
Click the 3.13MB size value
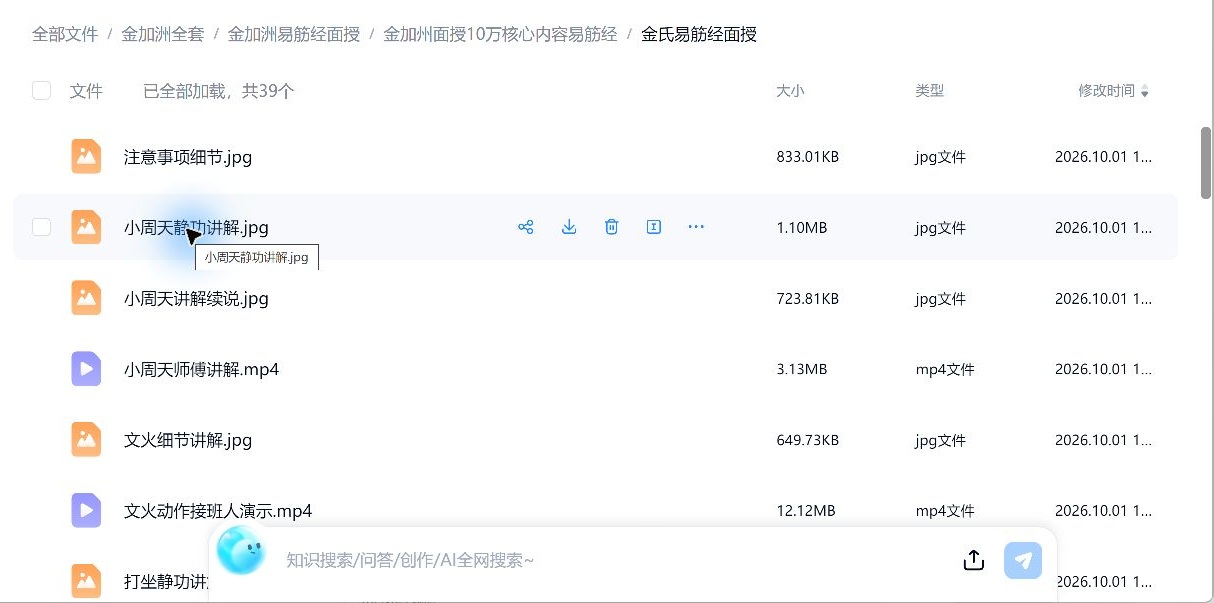click(802, 370)
